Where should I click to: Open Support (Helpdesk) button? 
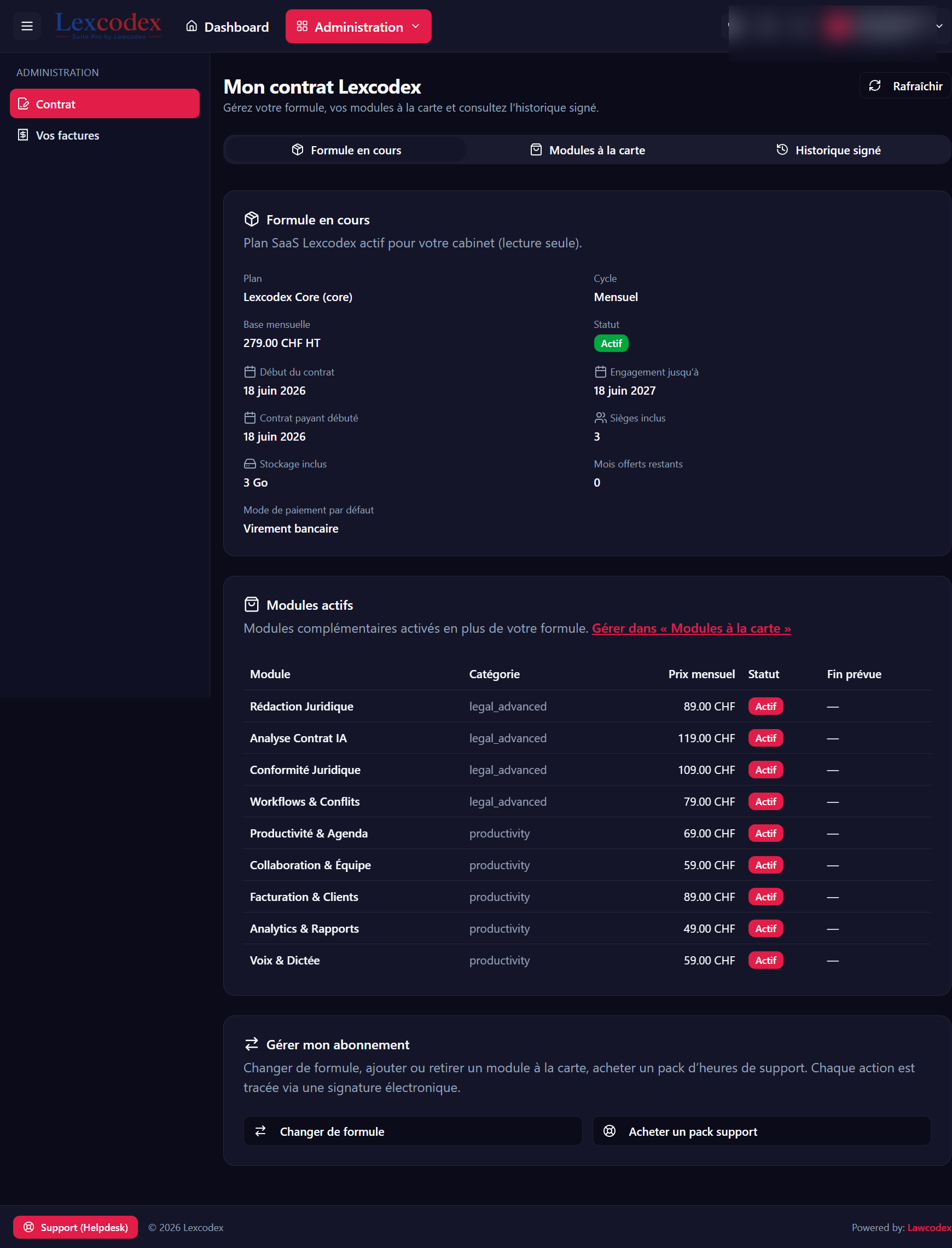[76, 1227]
